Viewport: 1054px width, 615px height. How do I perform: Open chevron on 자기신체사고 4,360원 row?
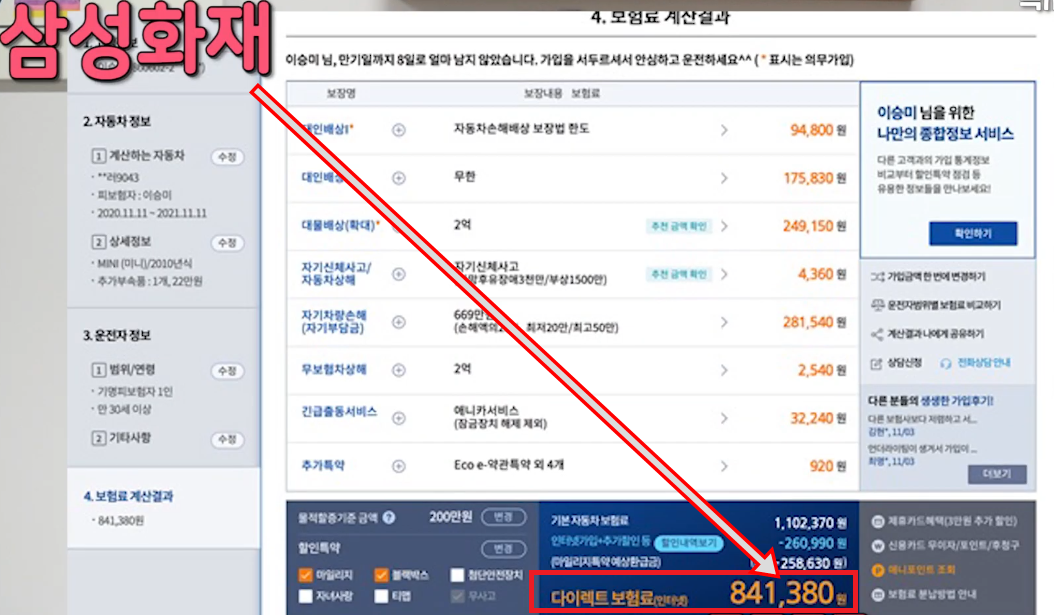724,274
